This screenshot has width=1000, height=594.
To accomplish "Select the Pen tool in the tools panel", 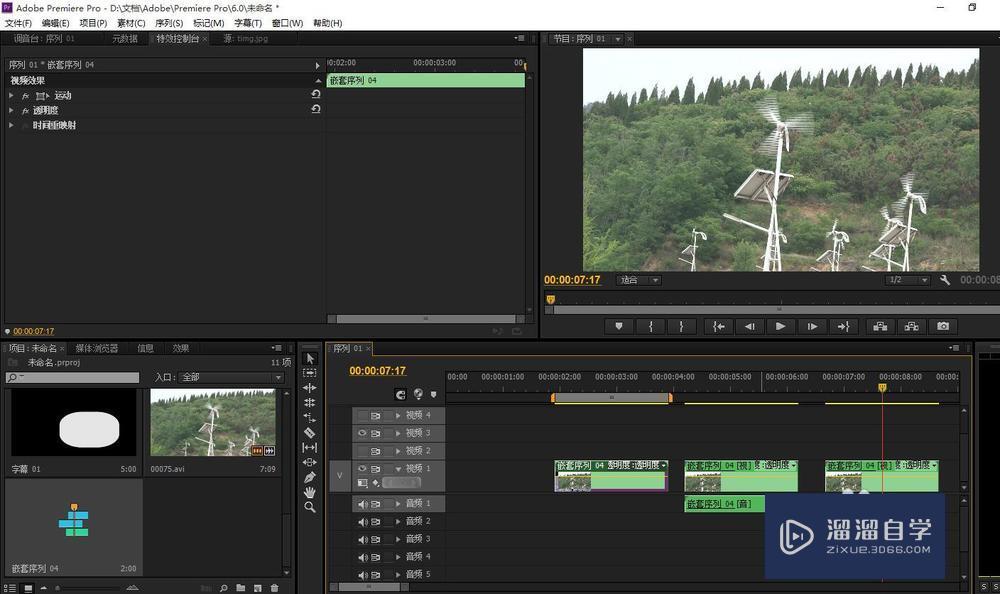I will tap(310, 477).
